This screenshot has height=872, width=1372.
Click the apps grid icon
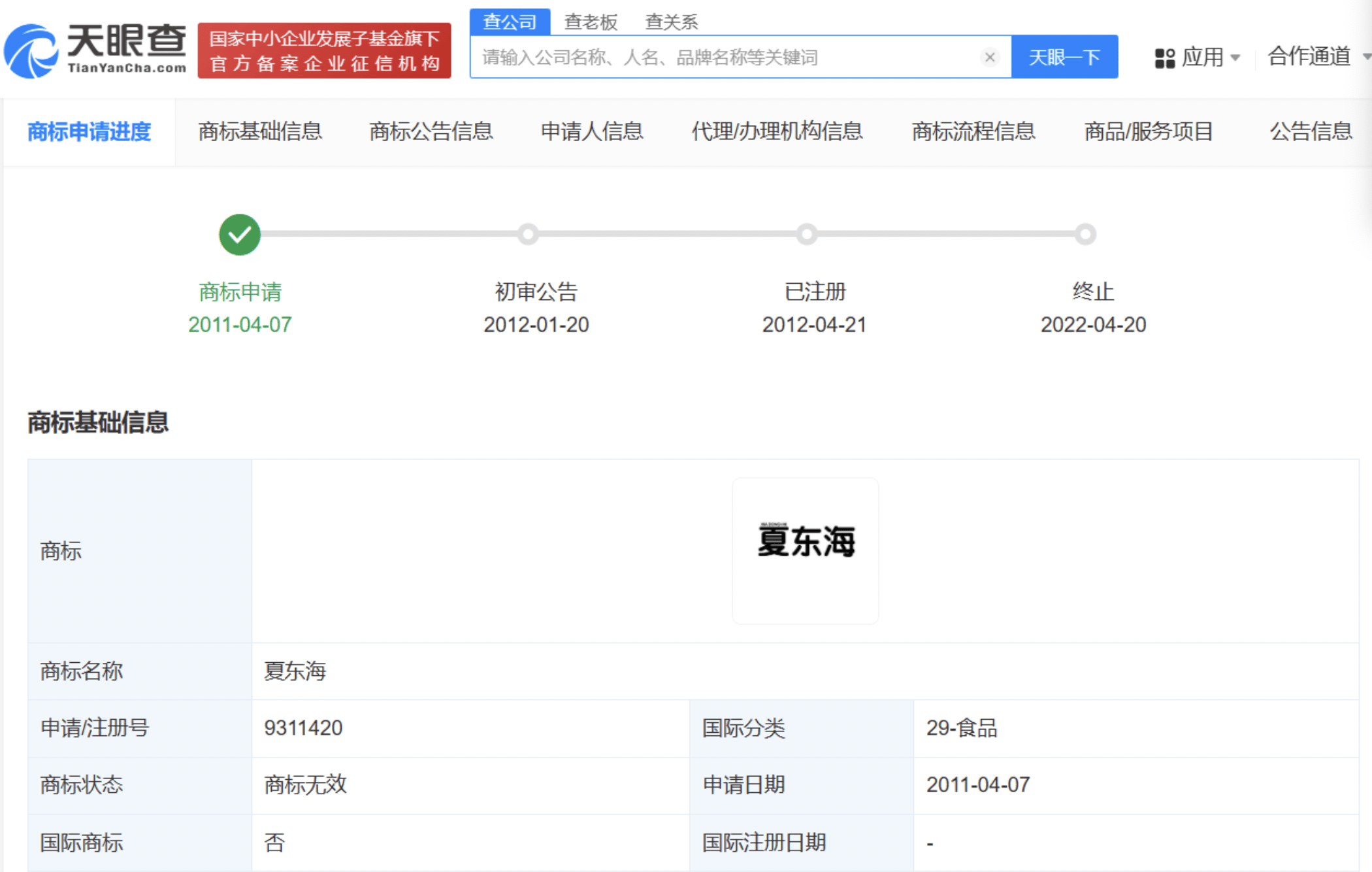pyautogui.click(x=1164, y=58)
